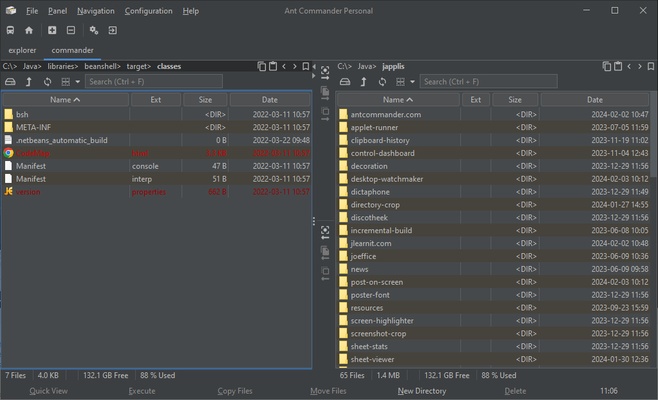Collapse the left panel with the small left triangle
The width and height of the screenshot is (658, 400).
(x=313, y=67)
